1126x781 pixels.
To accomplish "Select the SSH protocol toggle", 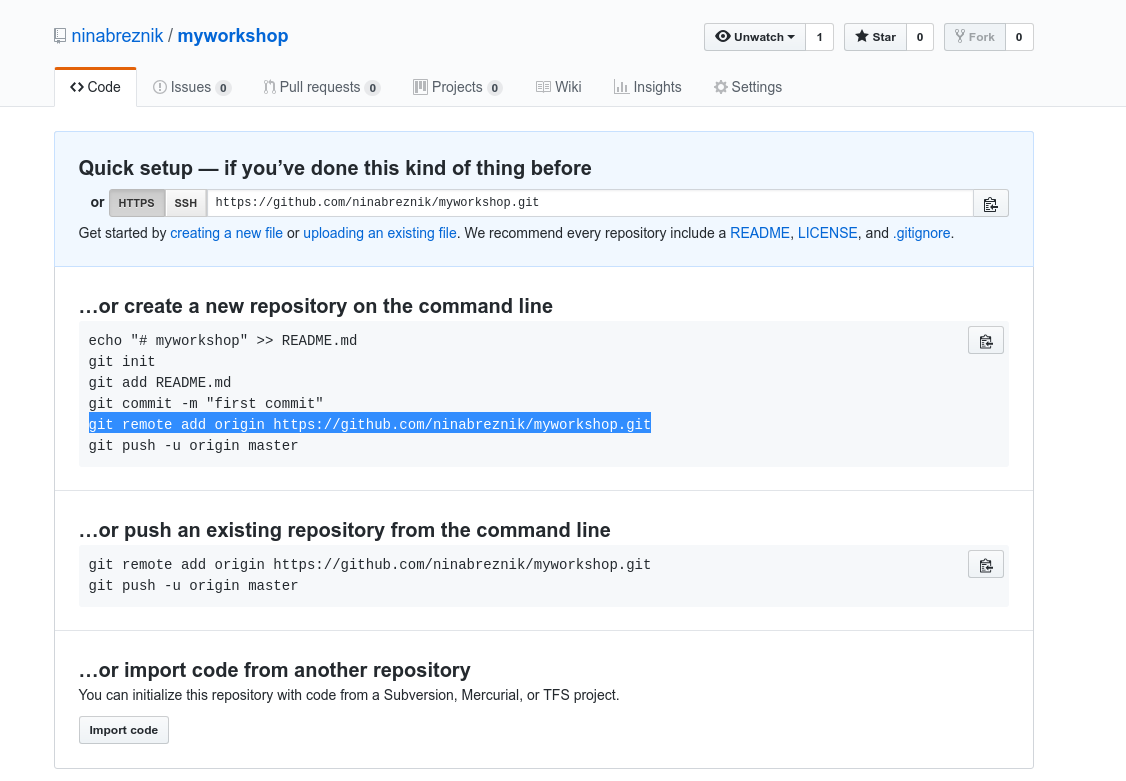I will [185, 203].
